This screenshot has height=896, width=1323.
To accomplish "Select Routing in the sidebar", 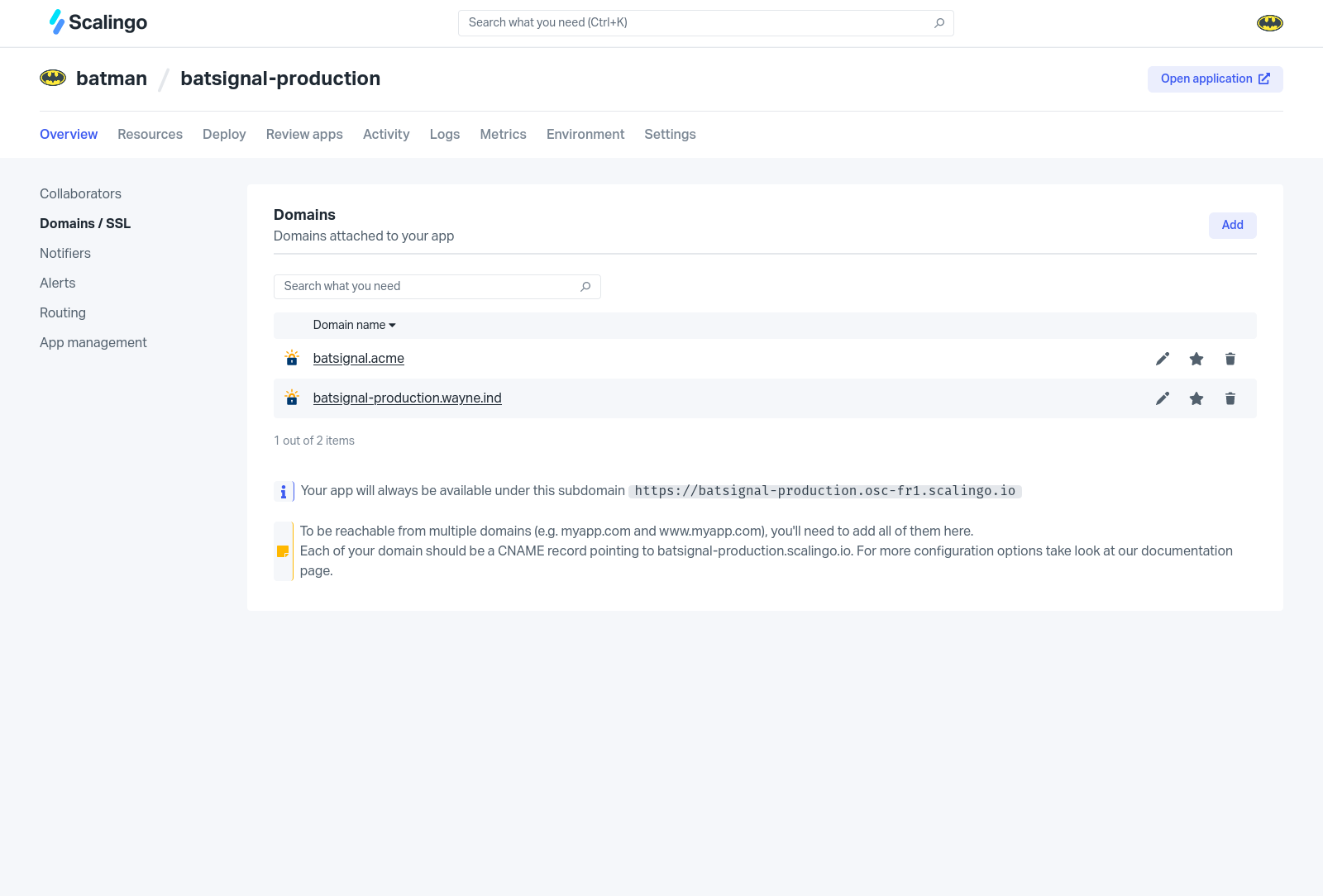I will point(63,312).
